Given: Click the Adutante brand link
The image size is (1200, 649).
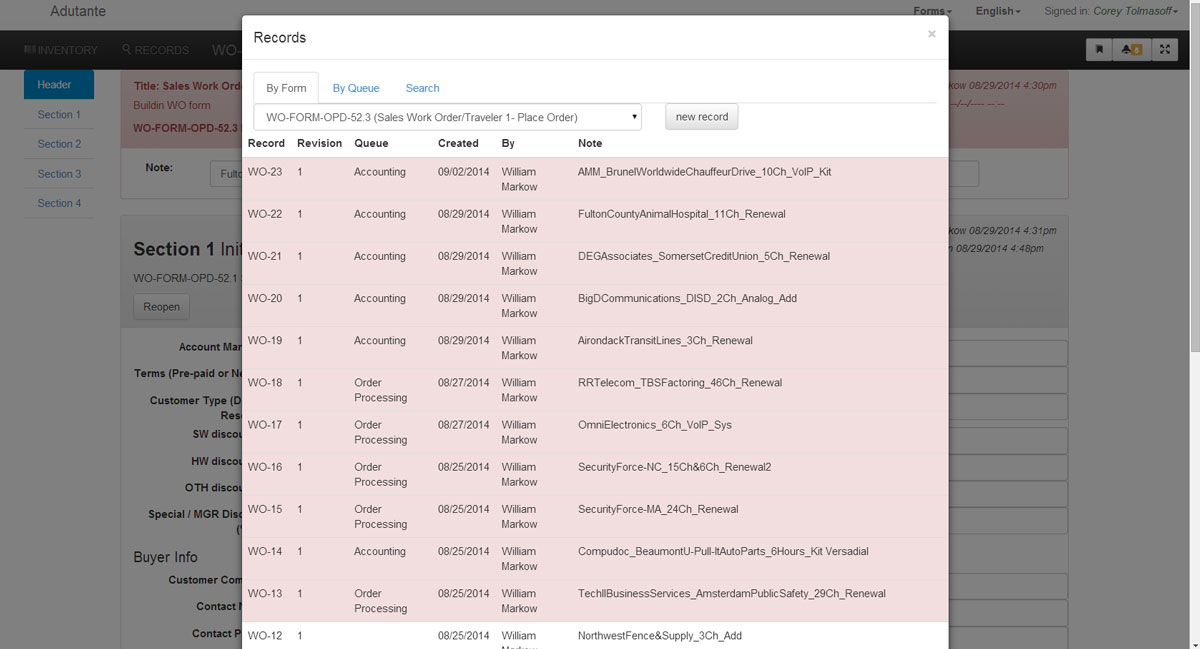Looking at the screenshot, I should [x=78, y=12].
